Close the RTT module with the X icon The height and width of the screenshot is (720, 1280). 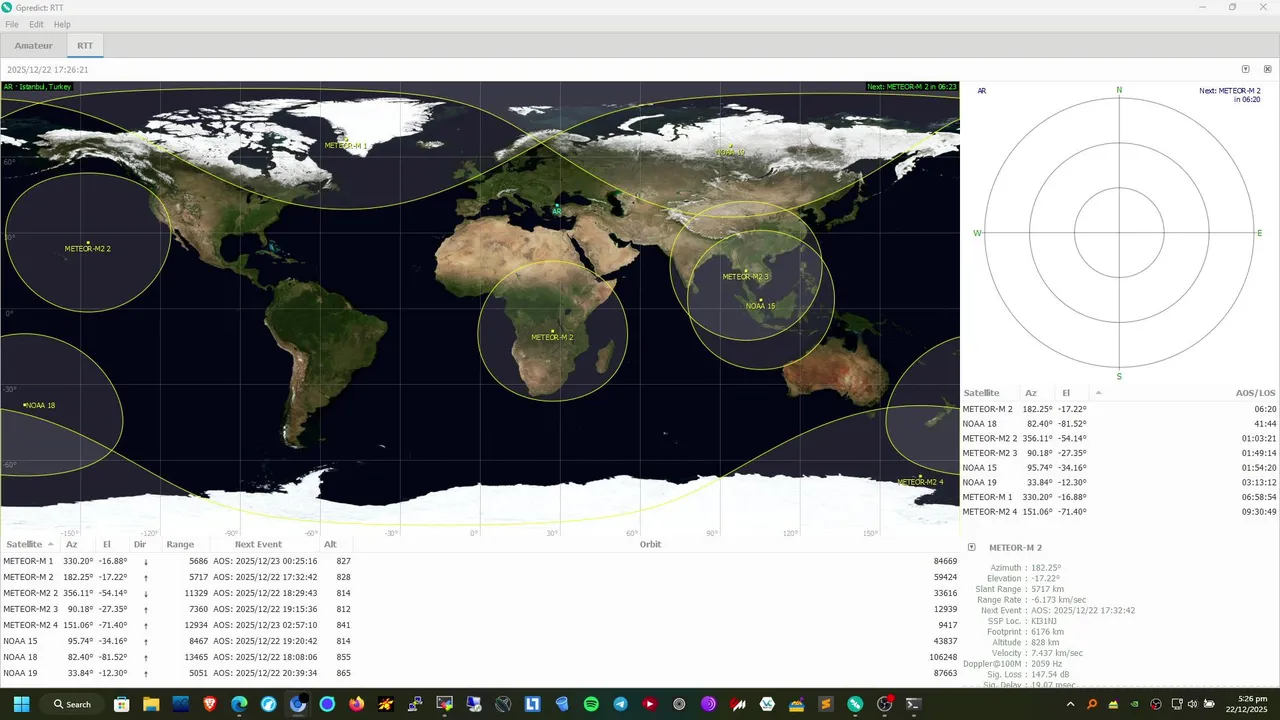tap(1268, 70)
